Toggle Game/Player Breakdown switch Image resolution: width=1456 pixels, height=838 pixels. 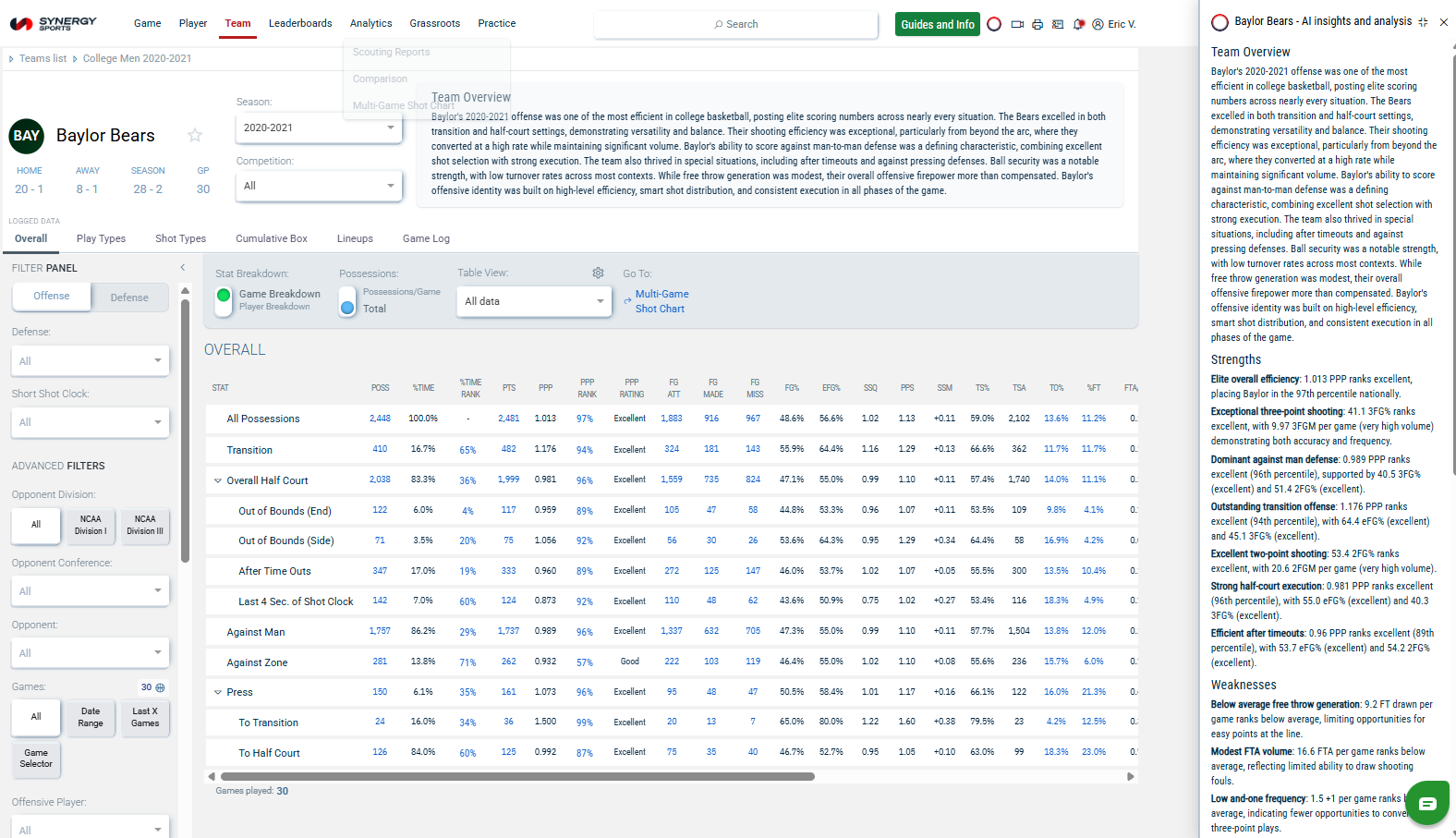[x=224, y=301]
